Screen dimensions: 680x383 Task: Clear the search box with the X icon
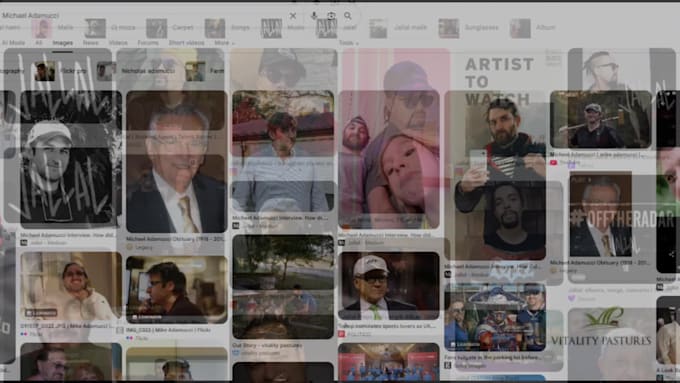pos(293,16)
